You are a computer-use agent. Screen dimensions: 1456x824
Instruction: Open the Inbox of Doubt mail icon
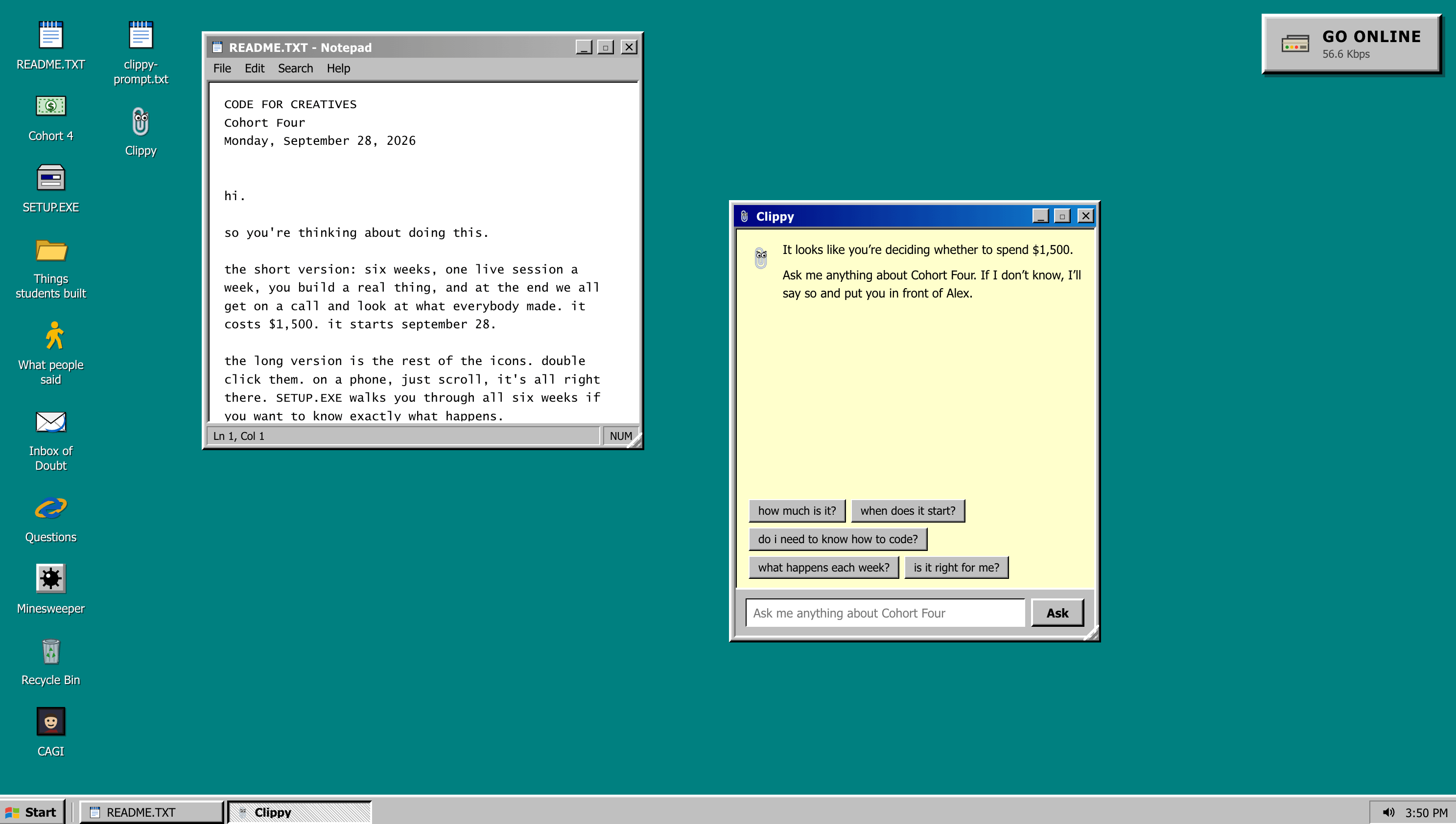pyautogui.click(x=50, y=440)
